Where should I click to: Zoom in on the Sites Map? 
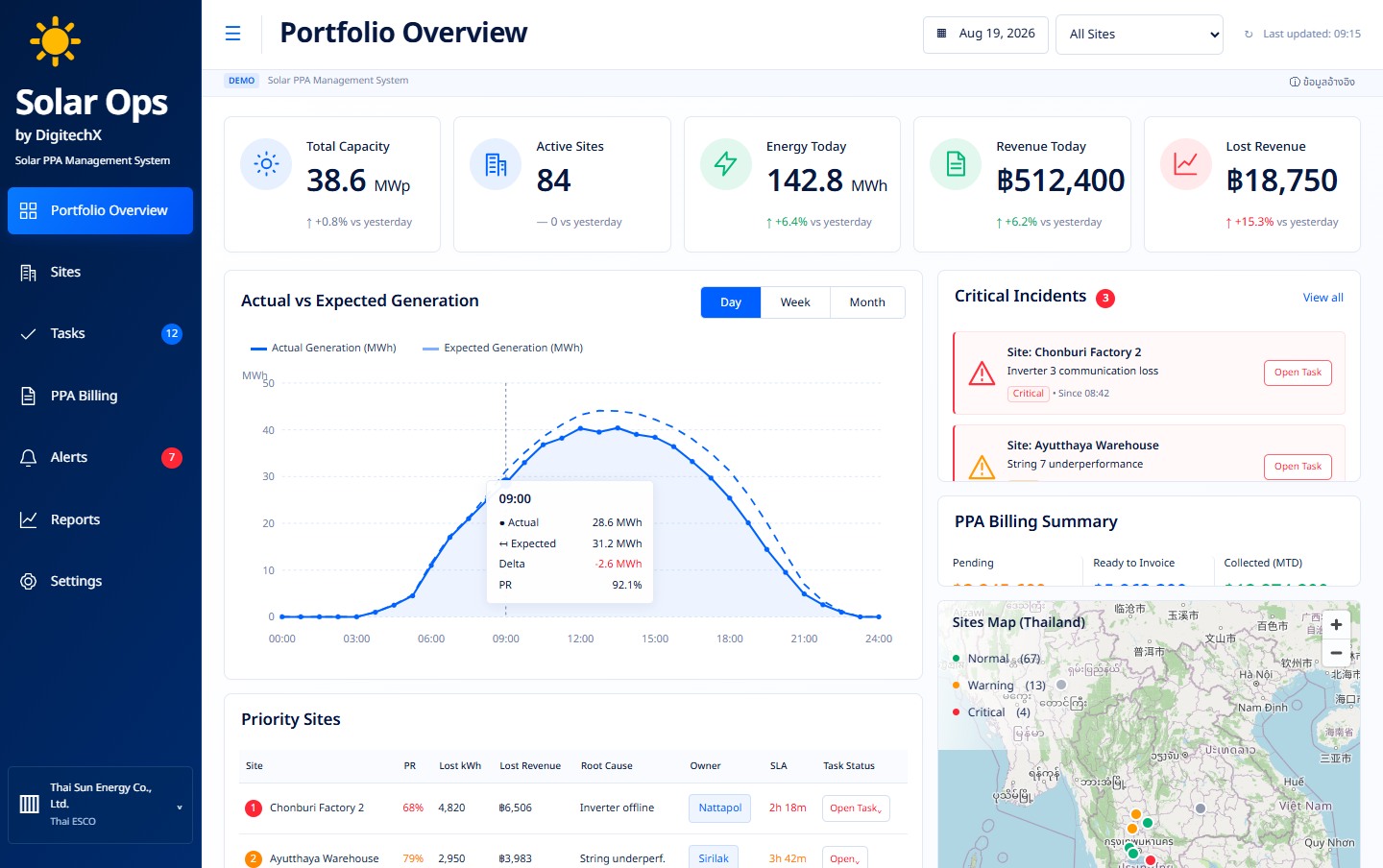1336,625
